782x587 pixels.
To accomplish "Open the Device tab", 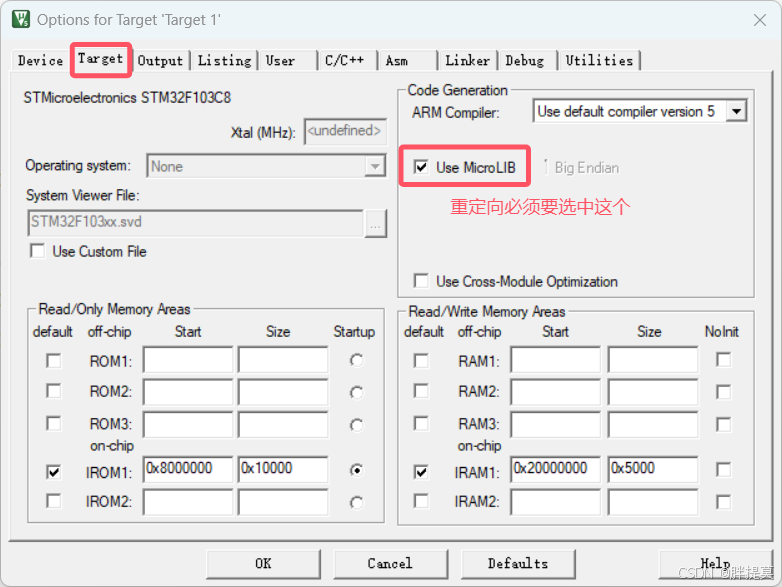I will pyautogui.click(x=40, y=61).
